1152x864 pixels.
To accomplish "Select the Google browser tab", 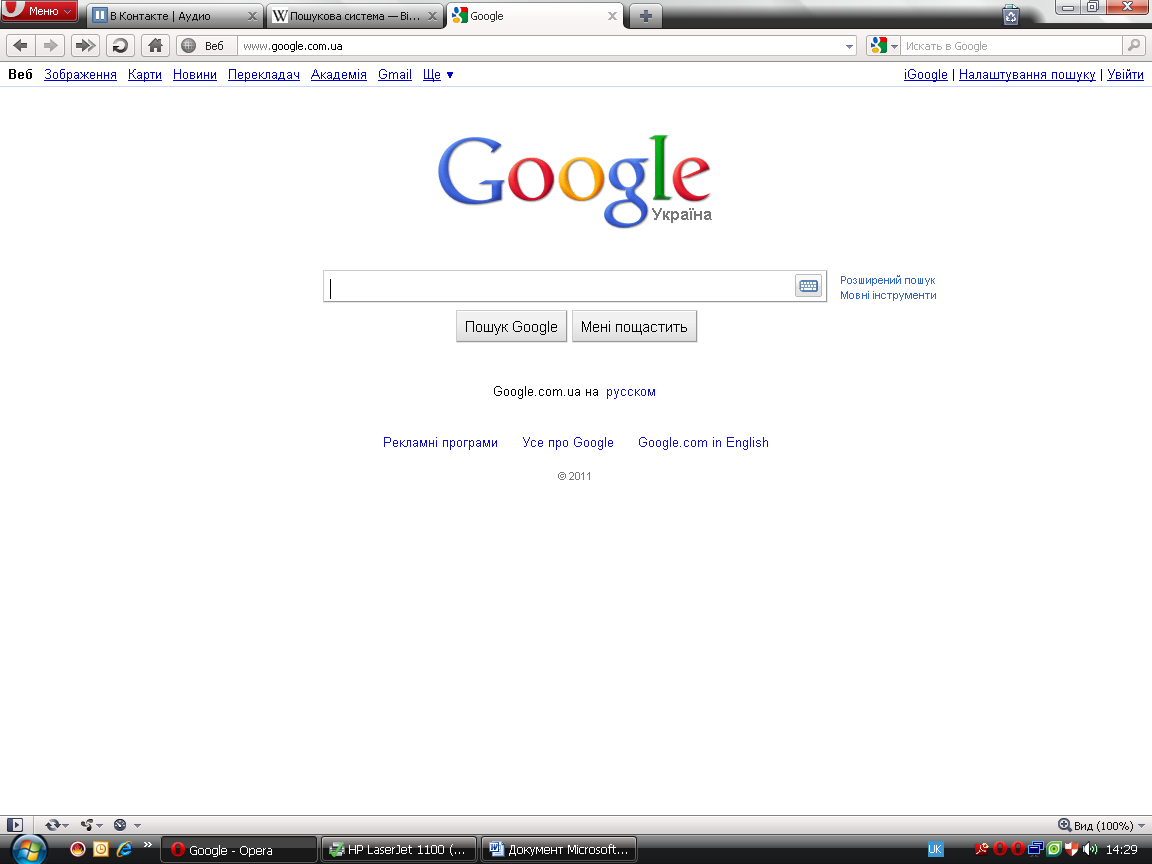I will (534, 15).
